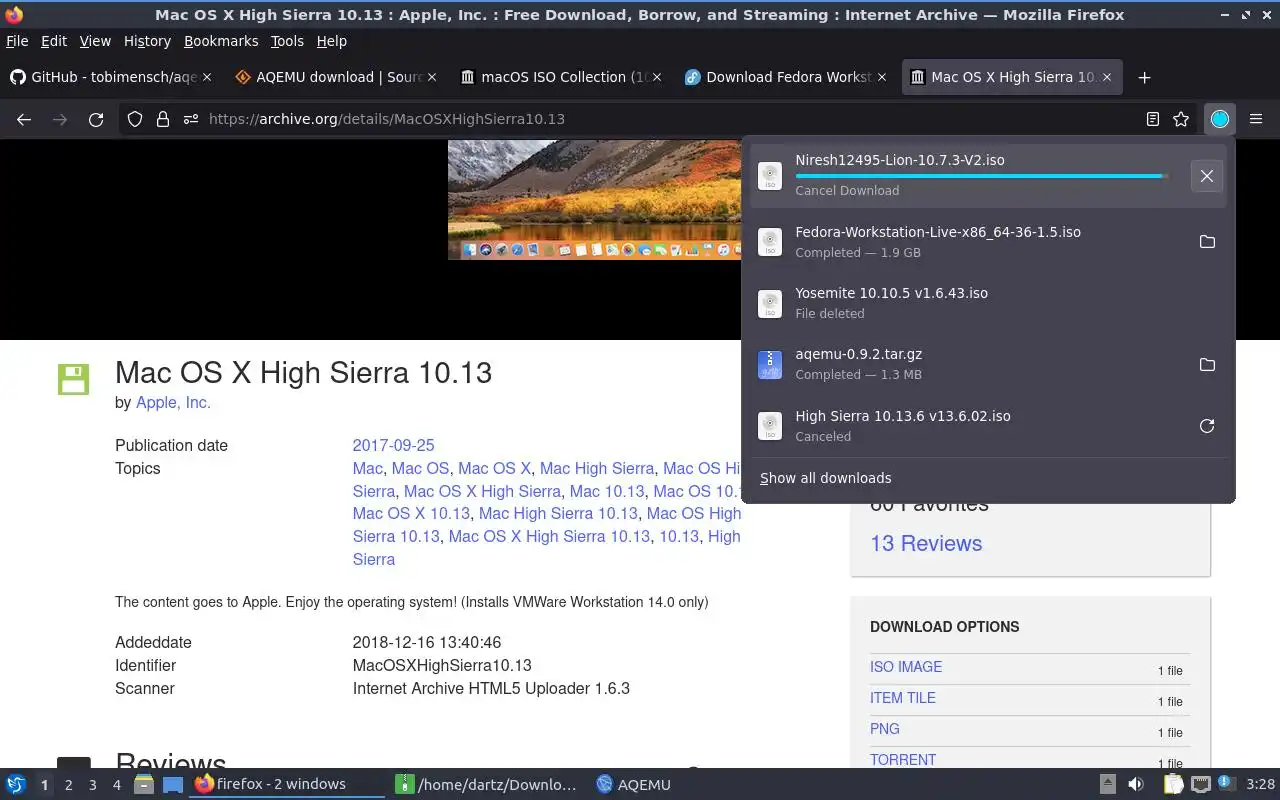
Task: Click Show all downloads
Action: click(x=825, y=478)
